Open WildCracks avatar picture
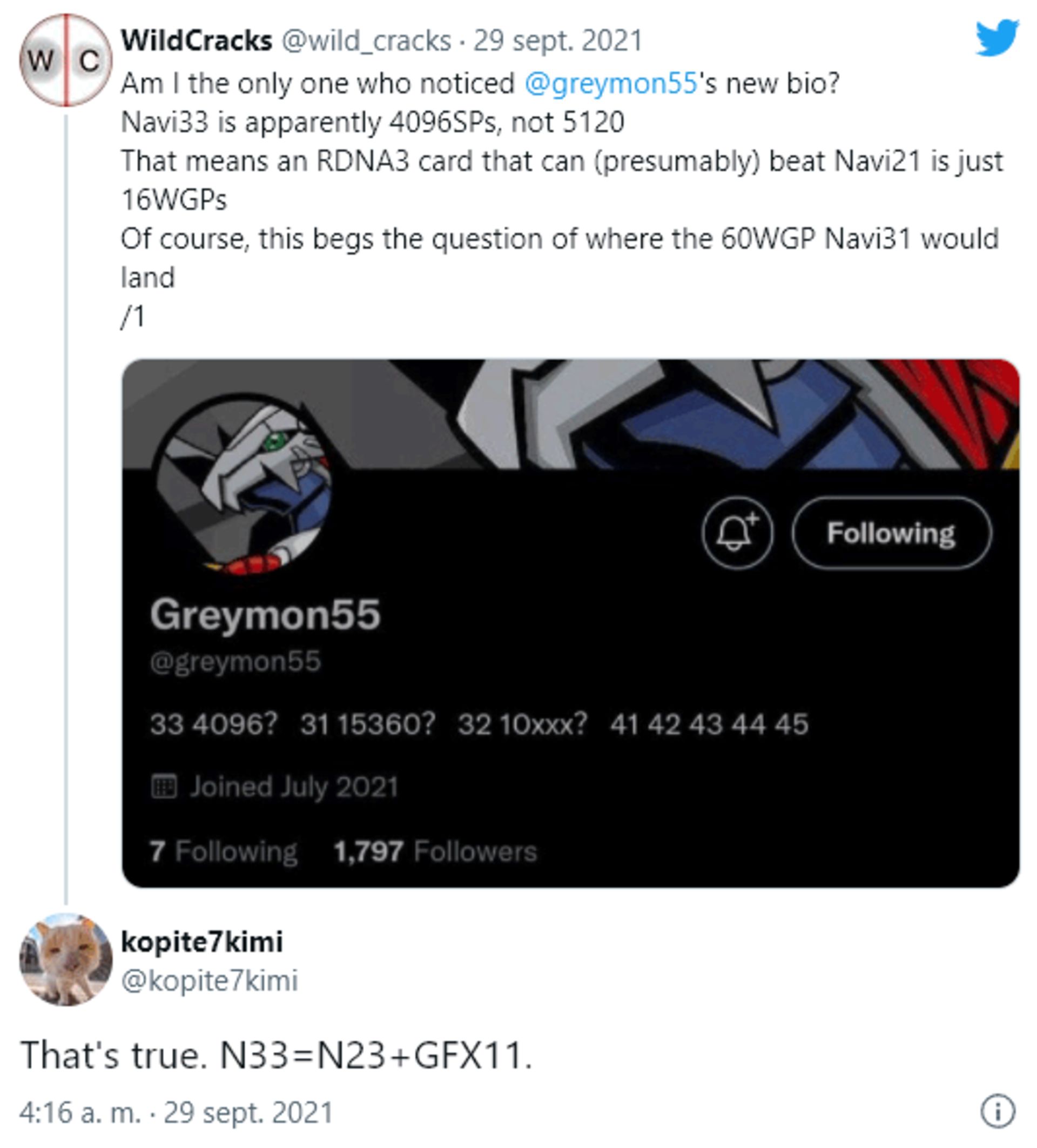1037x1148 pixels. pos(66,60)
